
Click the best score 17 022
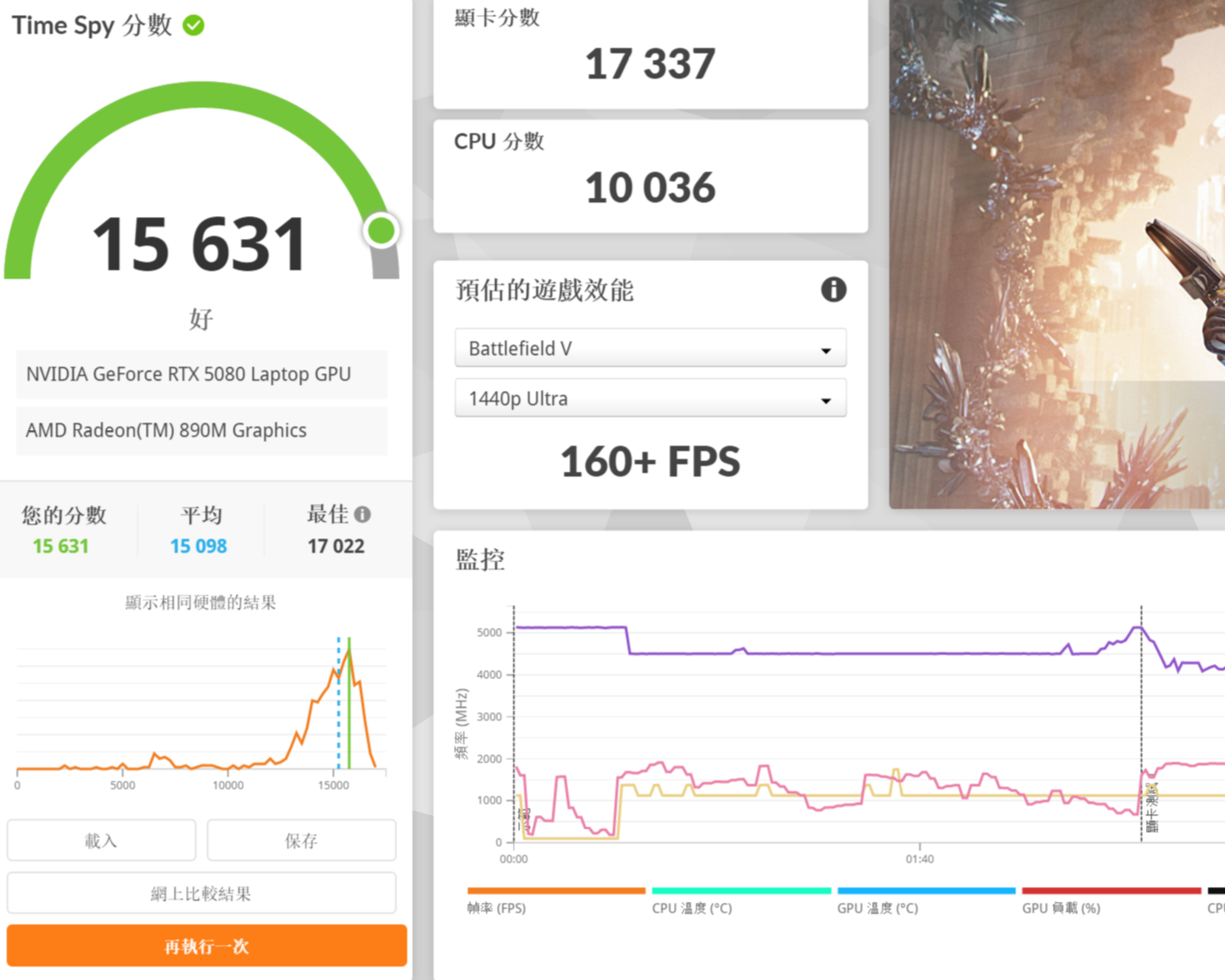[335, 546]
